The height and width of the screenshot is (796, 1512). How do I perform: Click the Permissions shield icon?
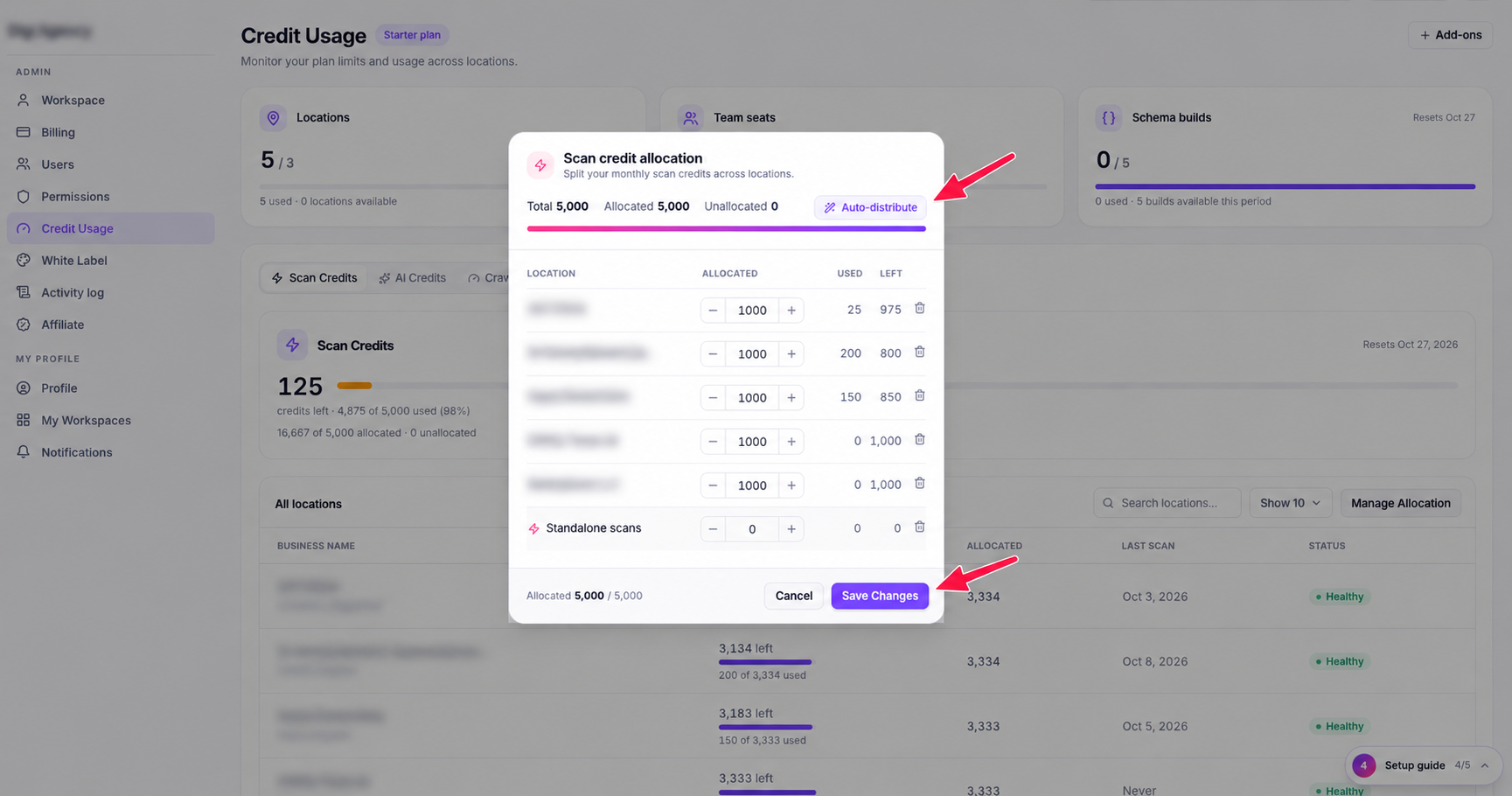click(x=24, y=197)
